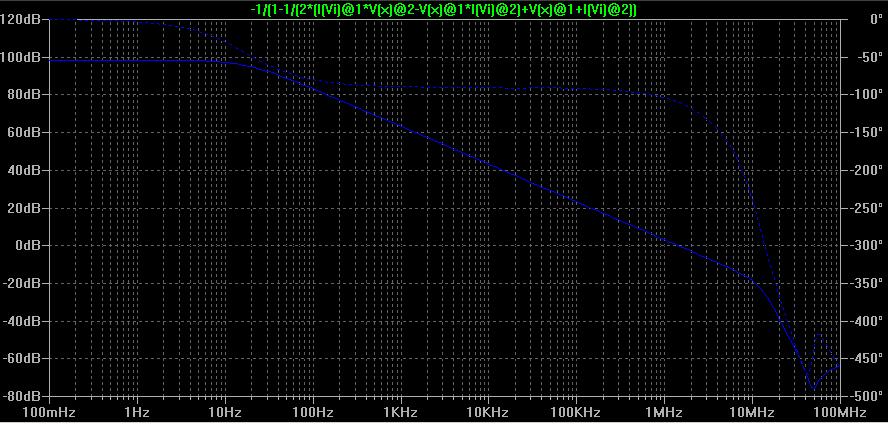Click the -80dB label on magnitude axis

tap(22, 396)
